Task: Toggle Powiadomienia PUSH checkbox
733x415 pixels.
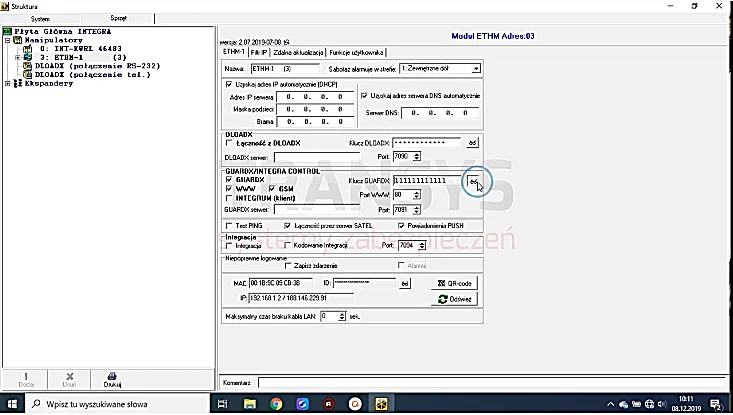Action: [x=401, y=226]
